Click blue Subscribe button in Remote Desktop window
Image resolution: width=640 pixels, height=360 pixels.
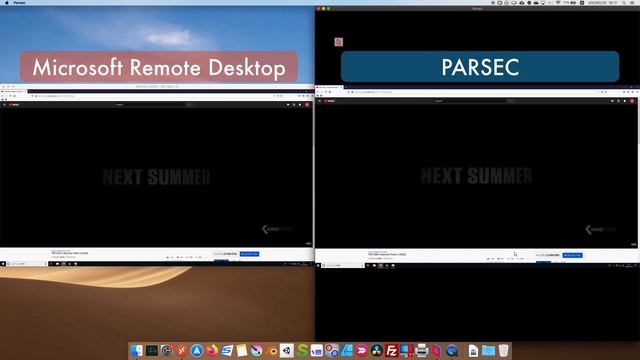coord(249,254)
